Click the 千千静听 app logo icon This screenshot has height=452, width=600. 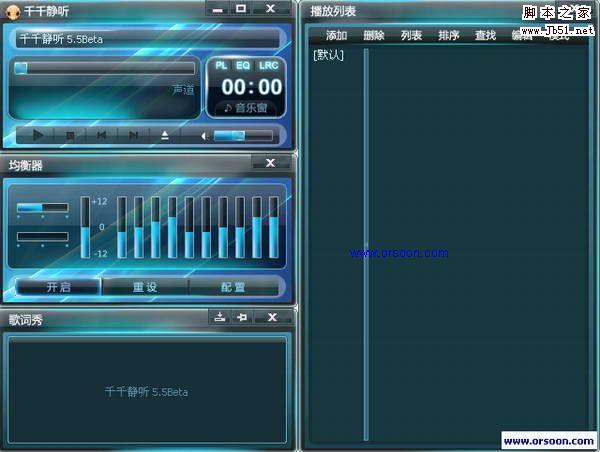[12, 11]
